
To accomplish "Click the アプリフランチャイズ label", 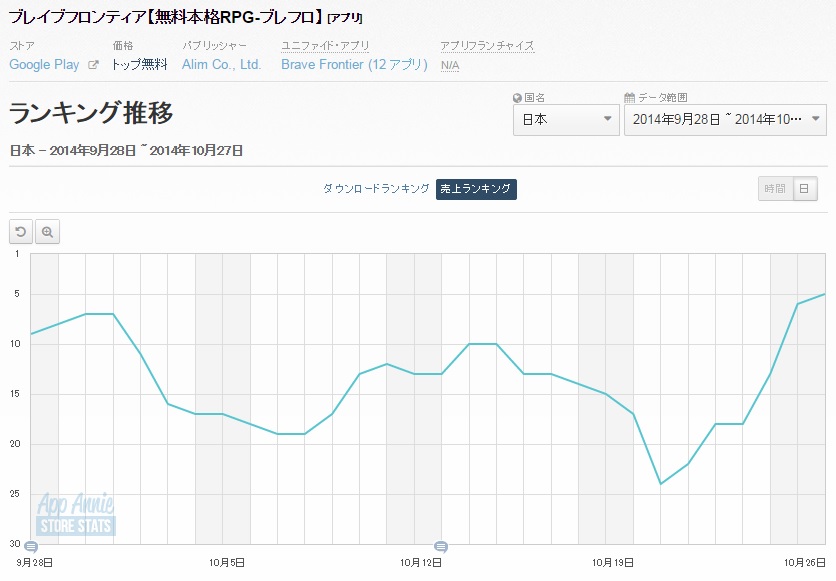I will click(487, 46).
